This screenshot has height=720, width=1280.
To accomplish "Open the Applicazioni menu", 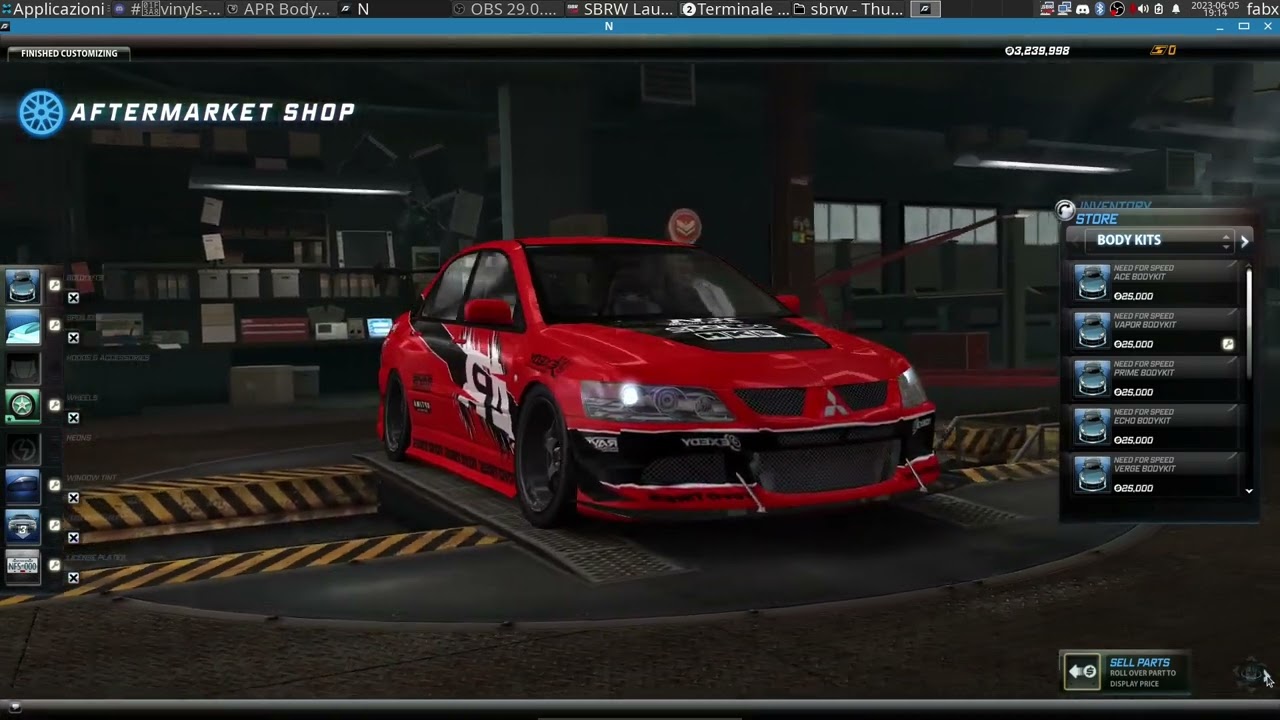I will [52, 9].
